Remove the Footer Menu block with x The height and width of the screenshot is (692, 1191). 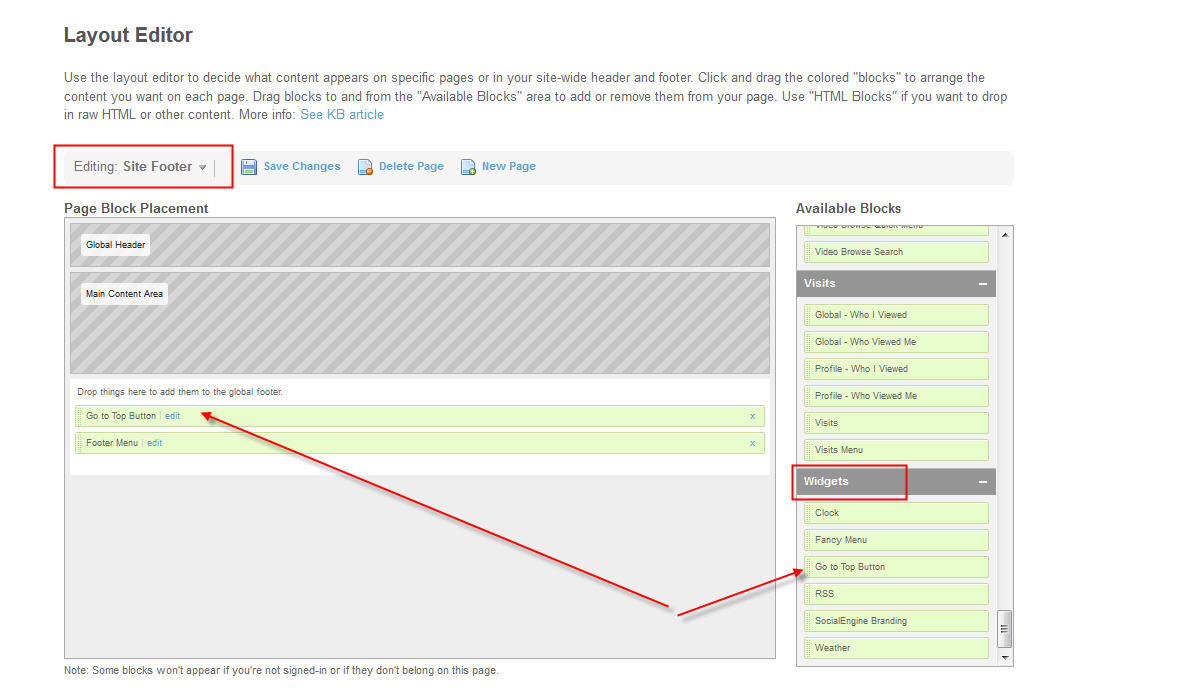(x=752, y=443)
